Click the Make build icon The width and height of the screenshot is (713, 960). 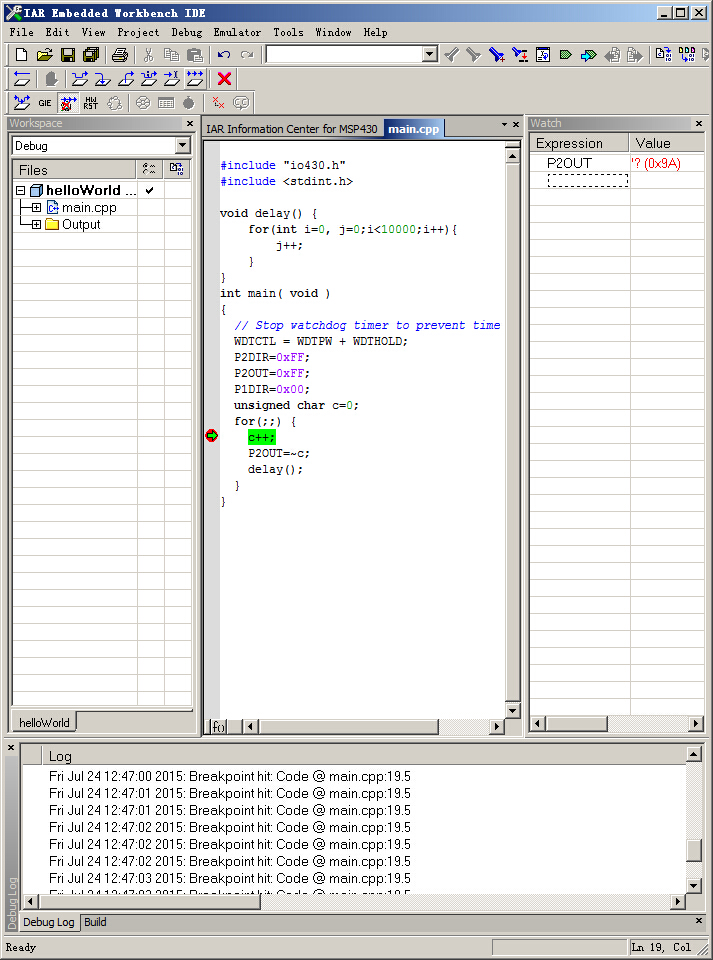point(687,55)
